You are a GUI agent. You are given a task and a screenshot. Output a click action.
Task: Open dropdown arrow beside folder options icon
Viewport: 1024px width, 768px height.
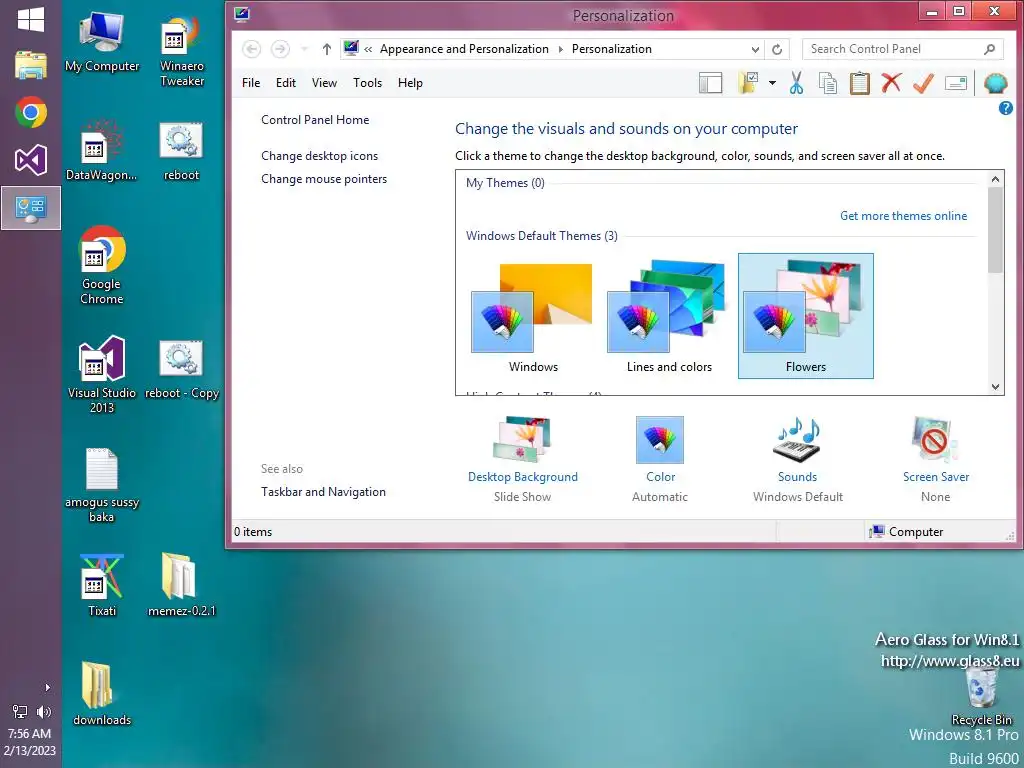(773, 83)
